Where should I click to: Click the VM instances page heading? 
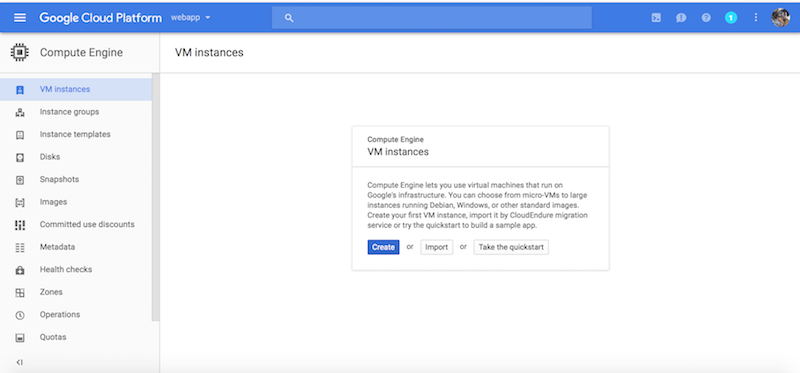tap(209, 53)
